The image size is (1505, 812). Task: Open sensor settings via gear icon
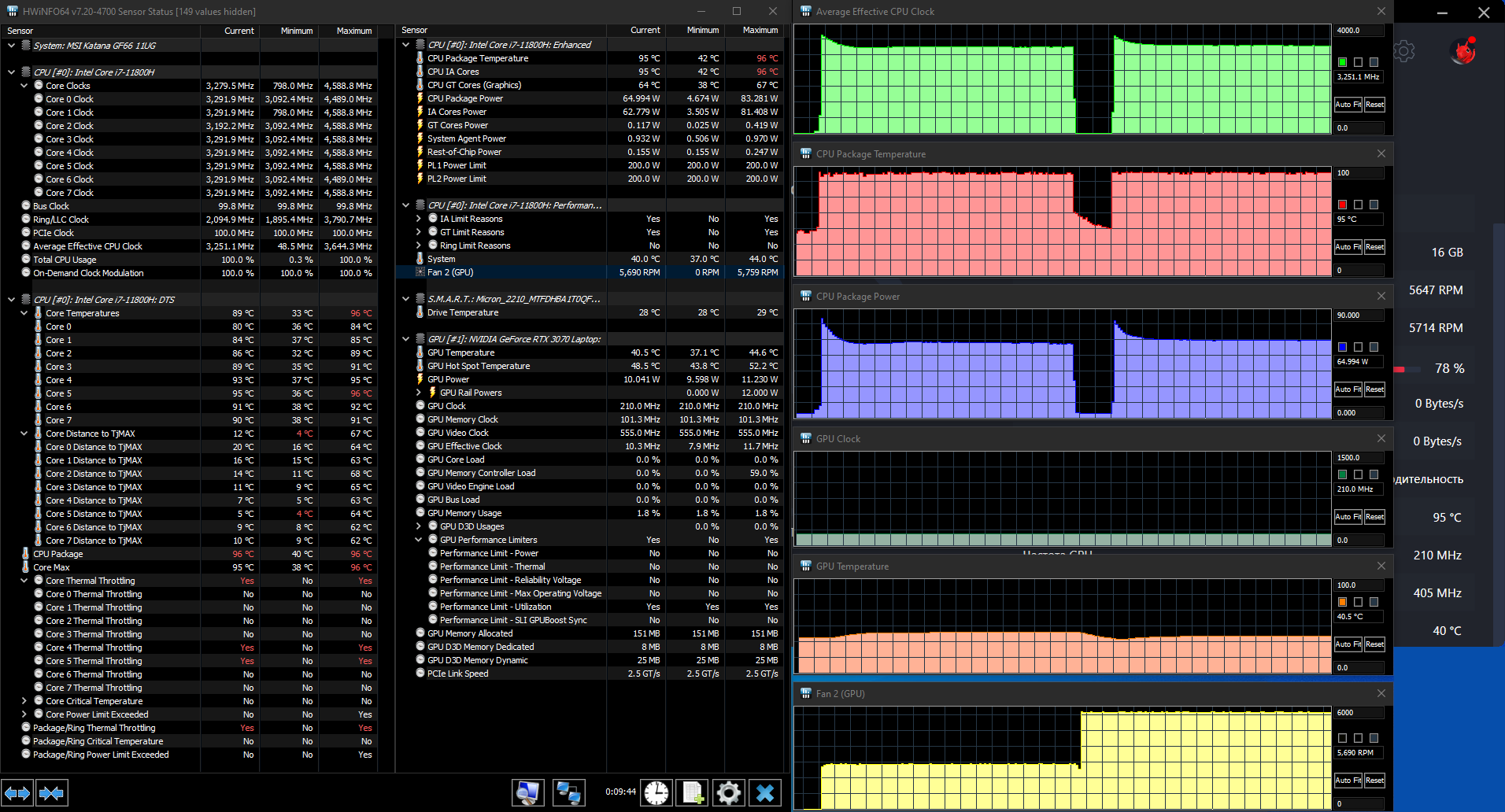pyautogui.click(x=729, y=792)
